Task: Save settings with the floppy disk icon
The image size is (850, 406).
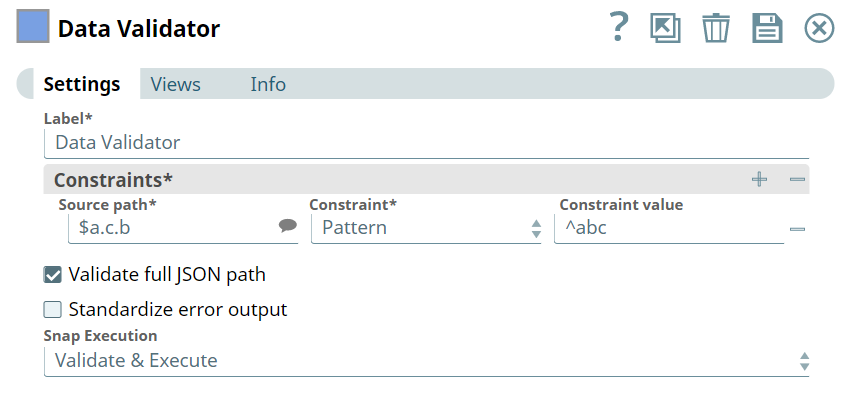Action: point(767,27)
